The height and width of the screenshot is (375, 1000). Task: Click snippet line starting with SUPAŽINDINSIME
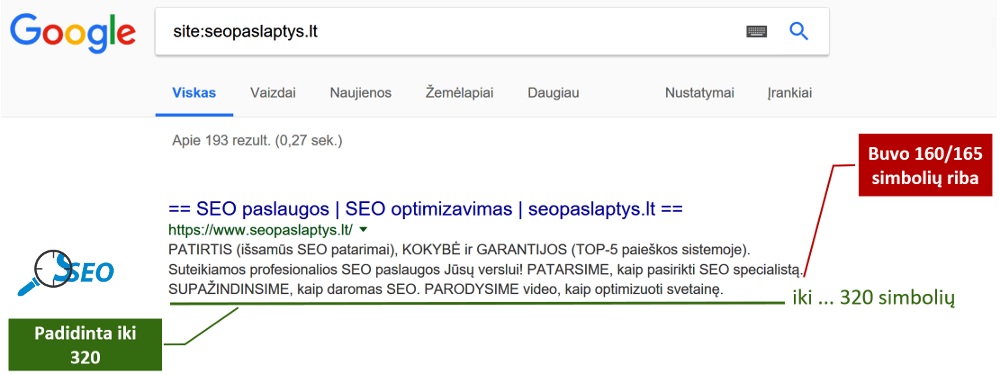[x=446, y=290]
